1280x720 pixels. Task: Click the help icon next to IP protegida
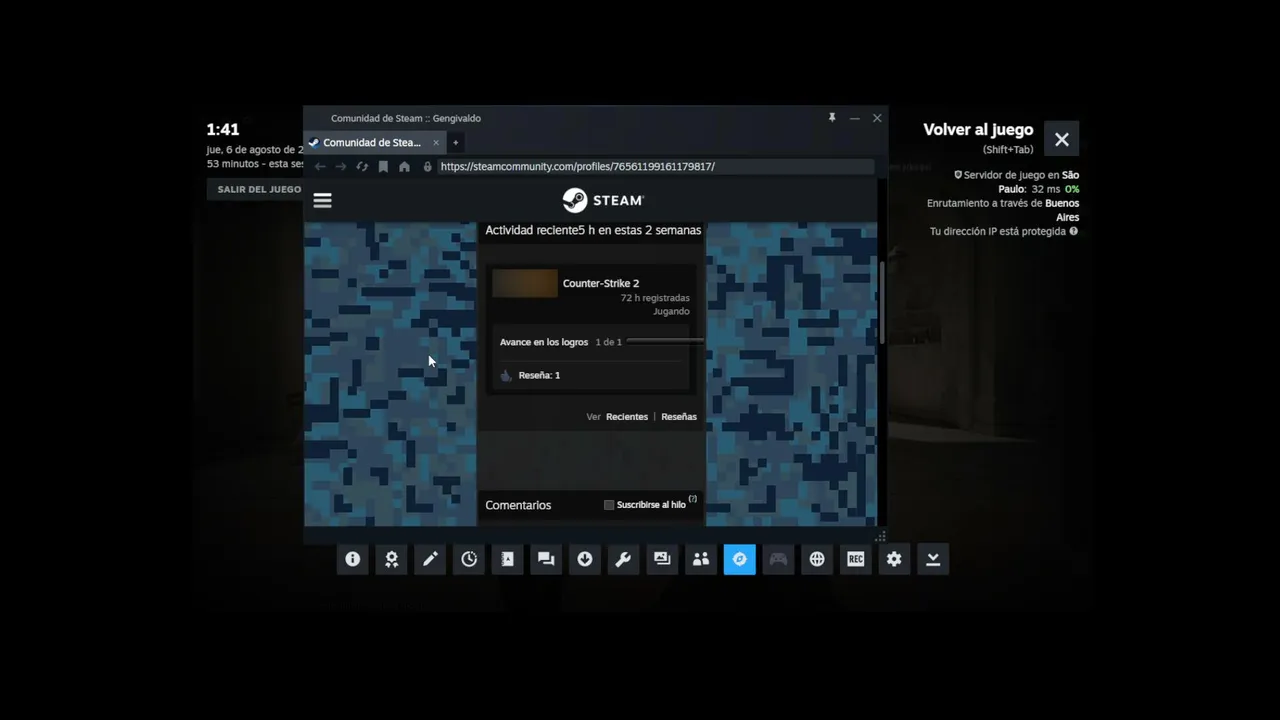(x=1074, y=231)
